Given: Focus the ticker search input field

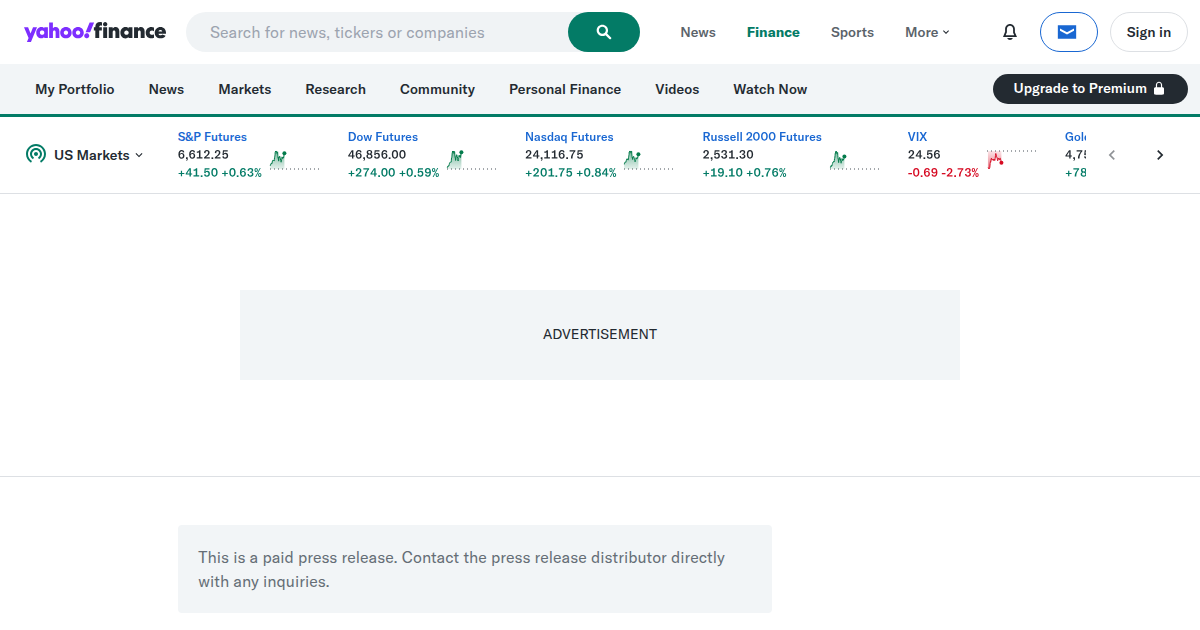Looking at the screenshot, I should point(380,32).
